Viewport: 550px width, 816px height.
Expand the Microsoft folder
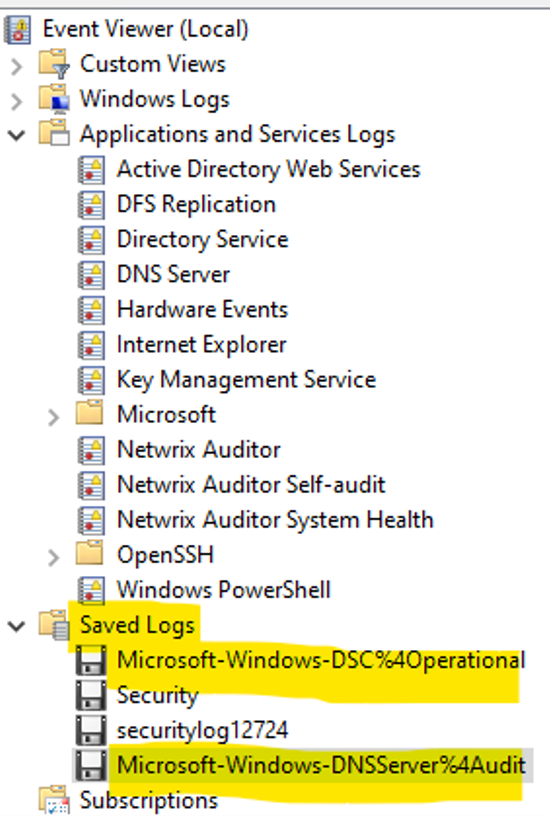click(x=54, y=417)
